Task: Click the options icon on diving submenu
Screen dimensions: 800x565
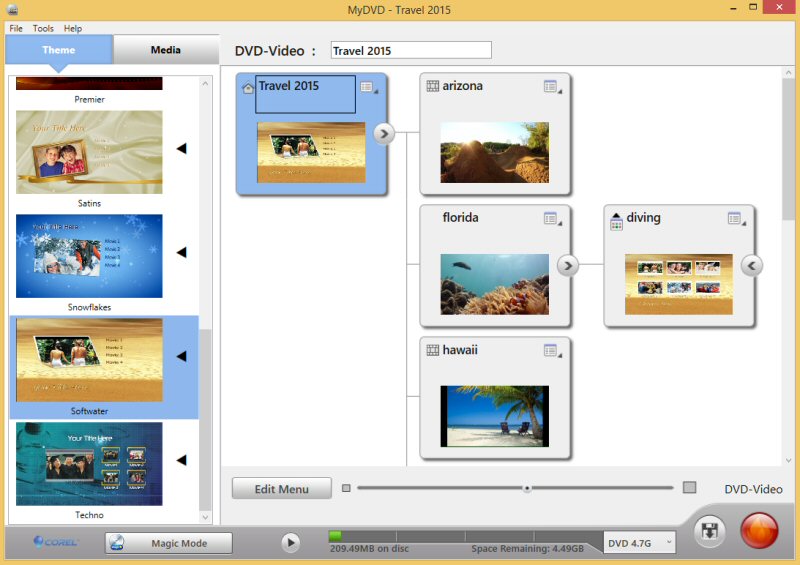Action: click(735, 218)
